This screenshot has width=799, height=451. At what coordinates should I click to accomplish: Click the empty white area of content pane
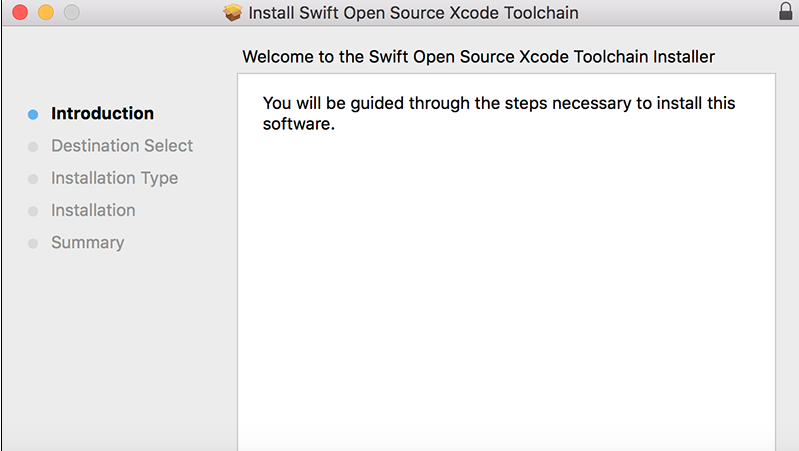[x=506, y=300]
